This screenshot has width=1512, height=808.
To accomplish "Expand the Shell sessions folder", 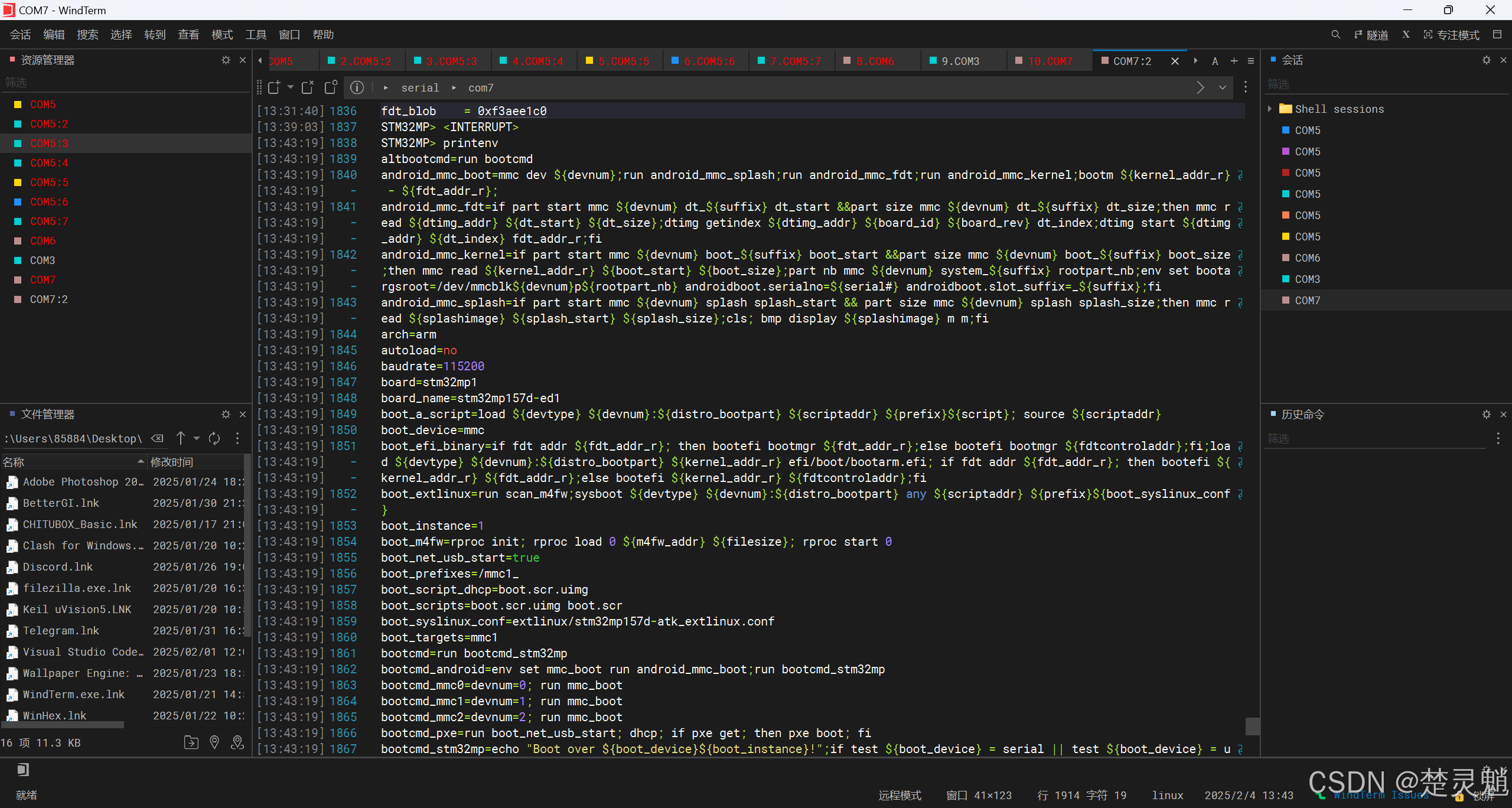I will (x=1270, y=109).
